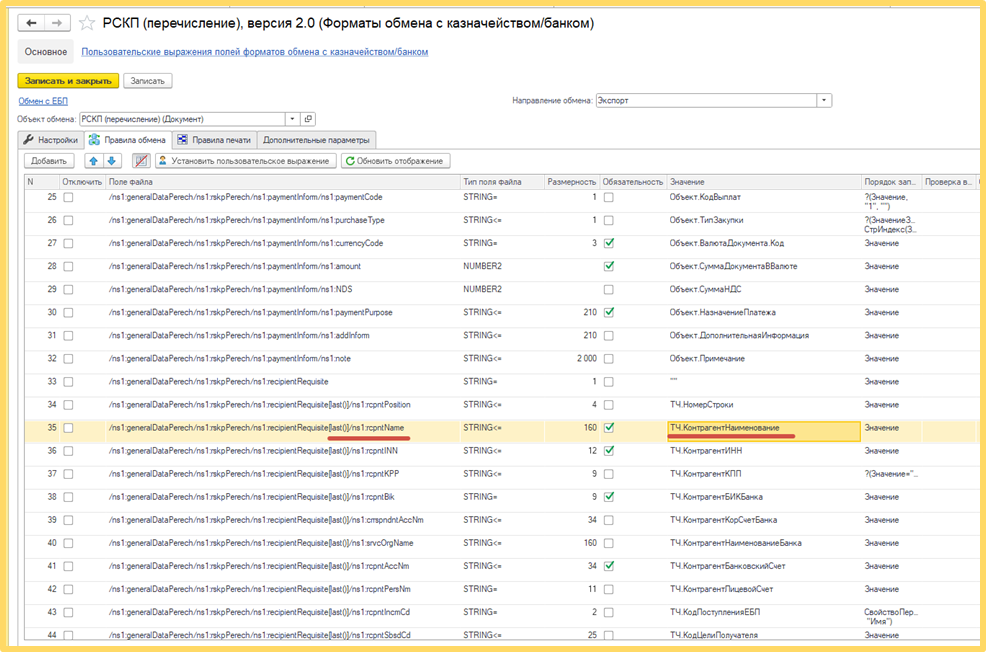Open Пользовательские выражения полей форматов link
This screenshot has height=652, width=986.
pyautogui.click(x=255, y=52)
